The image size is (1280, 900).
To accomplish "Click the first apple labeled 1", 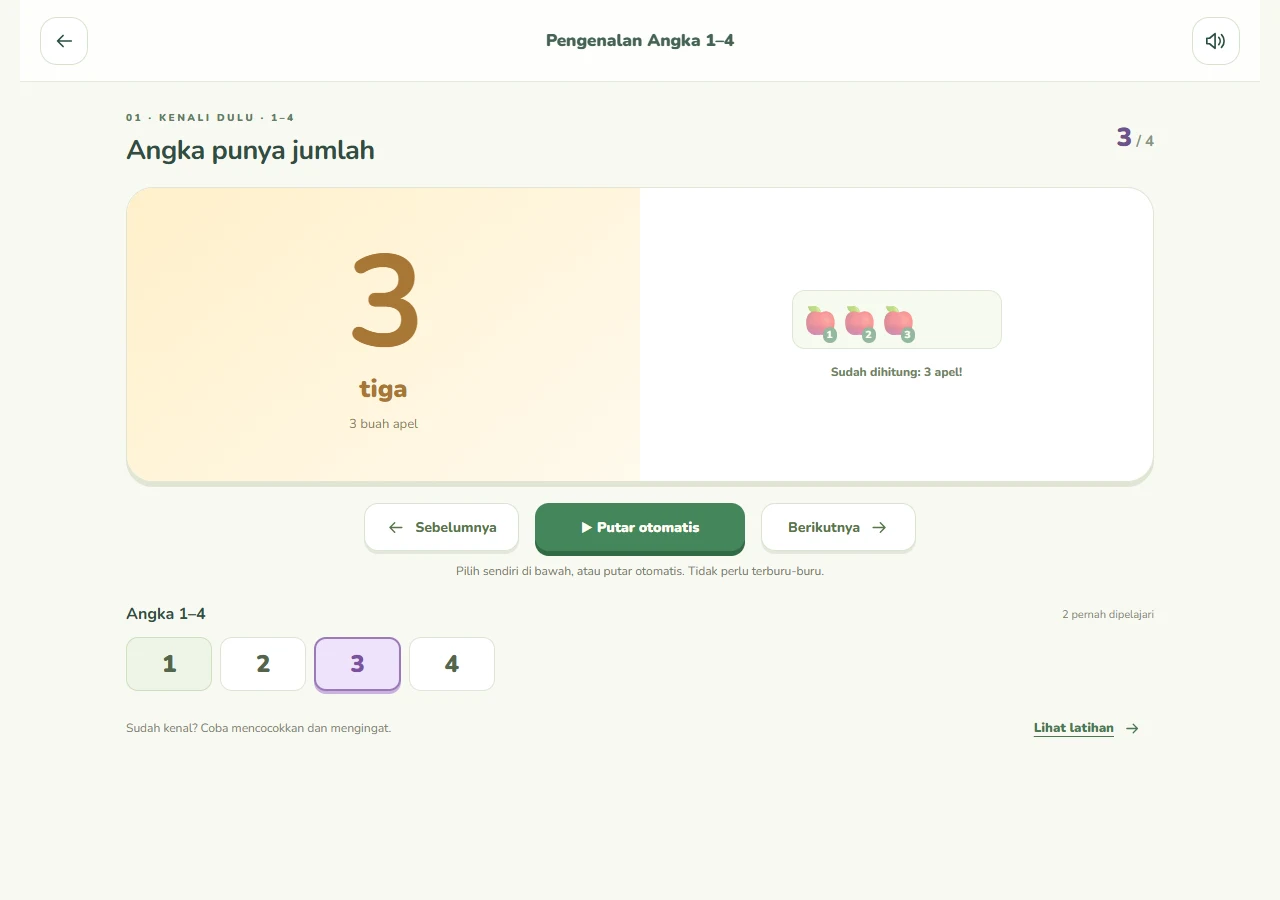I will (x=821, y=322).
